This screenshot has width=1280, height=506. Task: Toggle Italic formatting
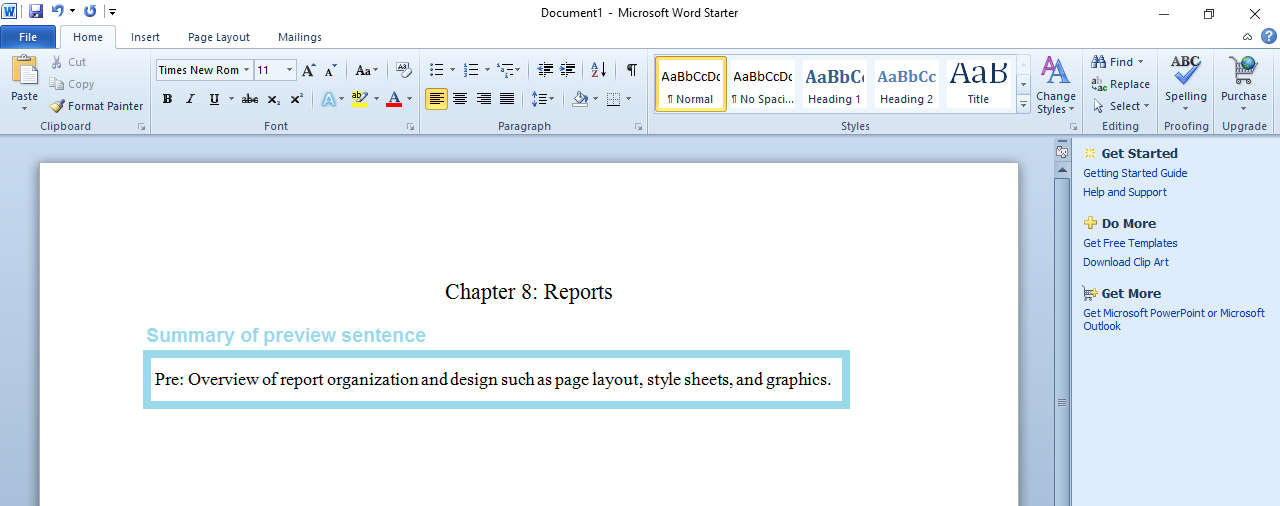[190, 99]
